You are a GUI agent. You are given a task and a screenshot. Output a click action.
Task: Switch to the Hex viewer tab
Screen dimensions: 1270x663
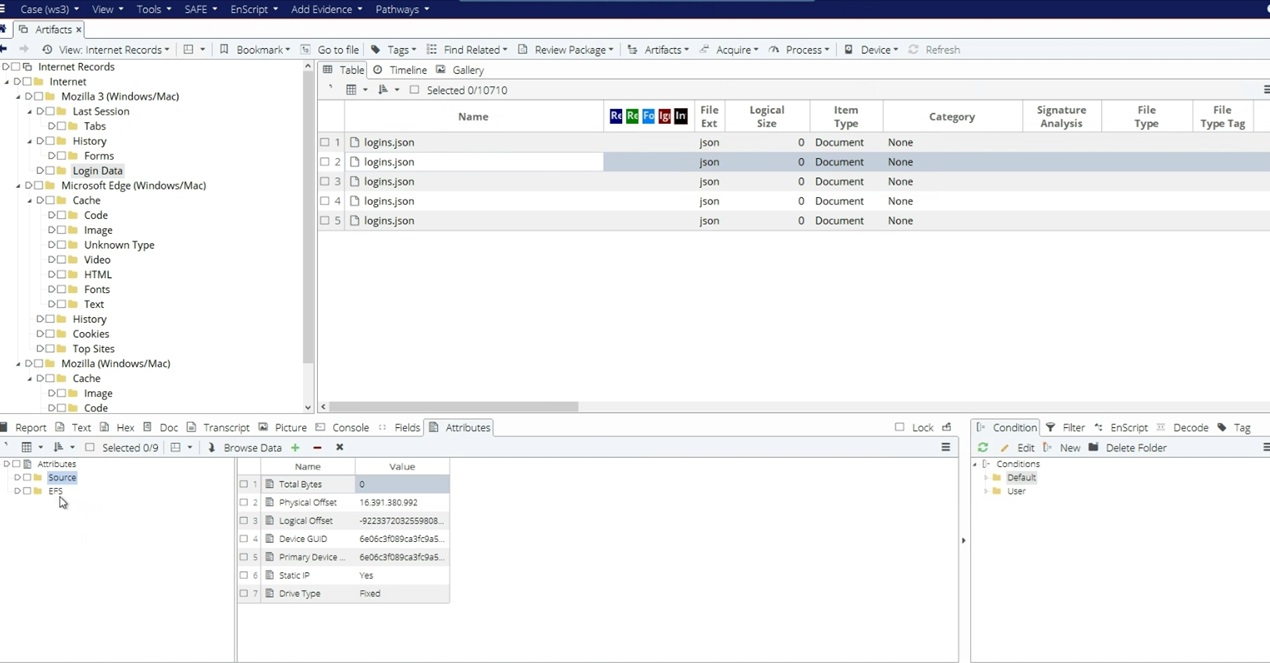(x=117, y=428)
